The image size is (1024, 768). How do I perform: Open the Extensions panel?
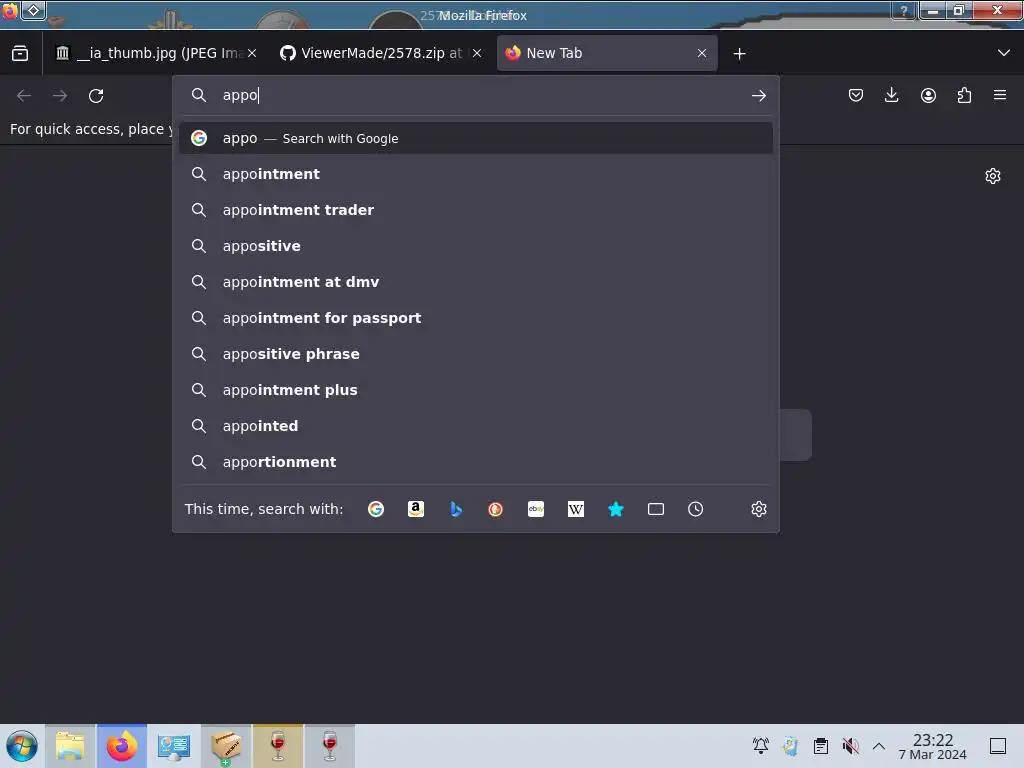tap(964, 95)
